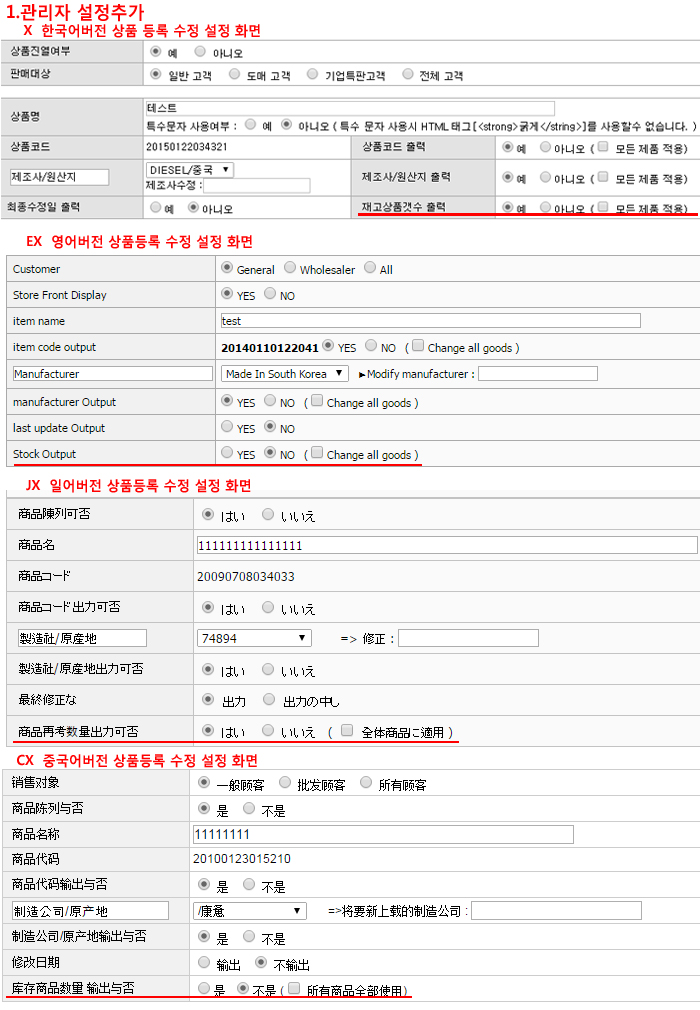Select 전체 고객 as 판매대상
This screenshot has width=700, height=1010.
tap(408, 74)
